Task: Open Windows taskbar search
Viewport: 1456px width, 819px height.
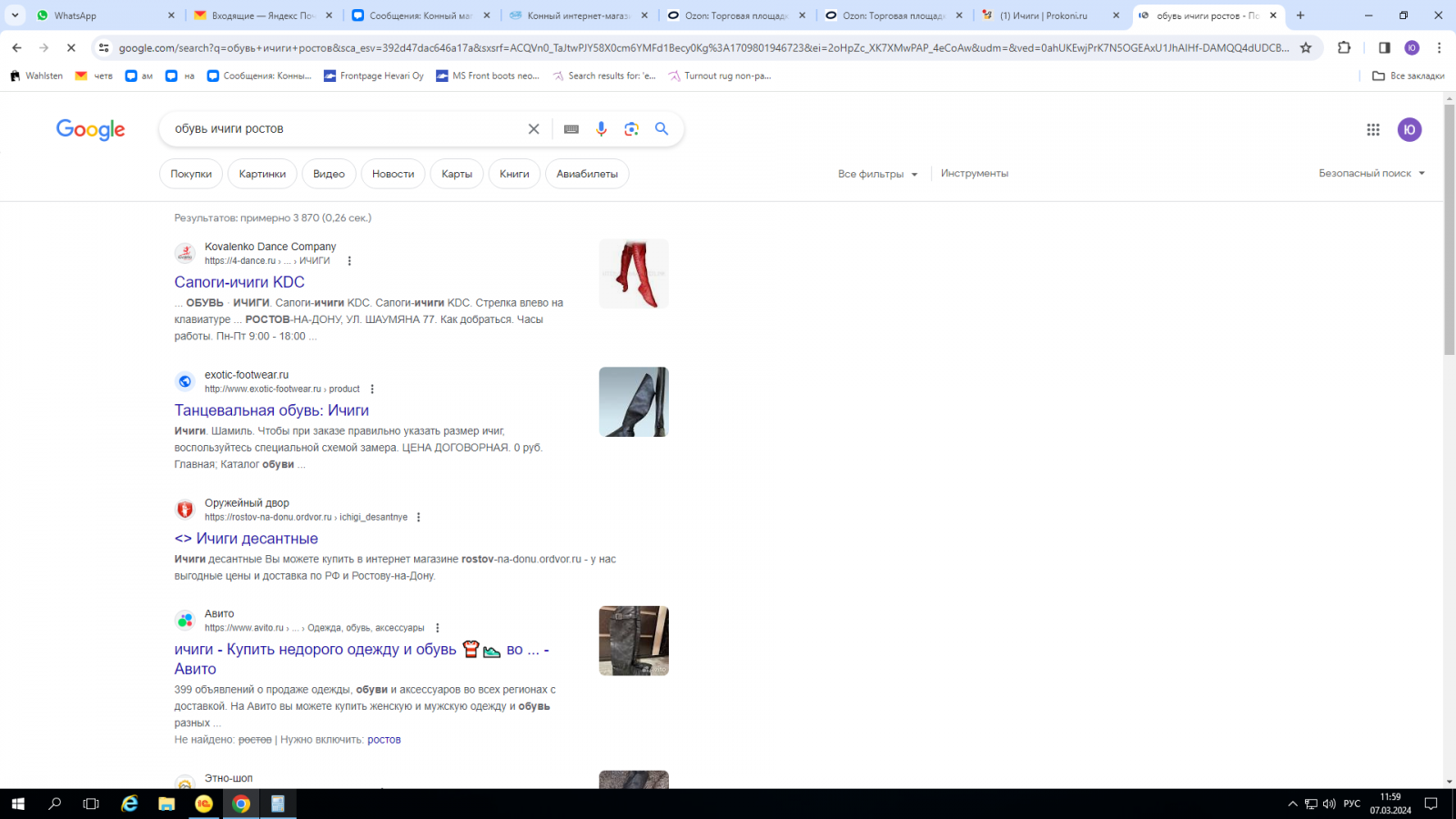Action: (x=55, y=804)
